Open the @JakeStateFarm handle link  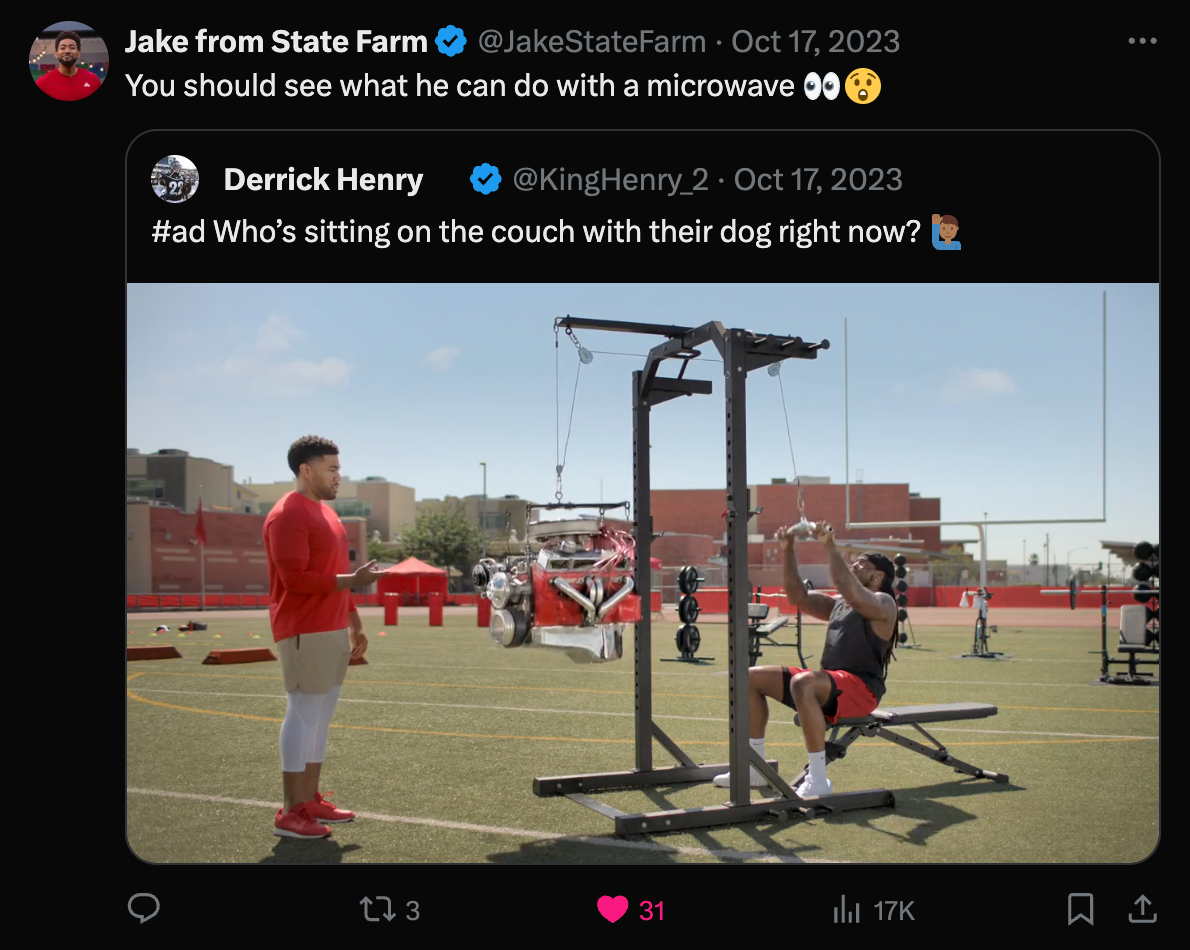click(590, 42)
